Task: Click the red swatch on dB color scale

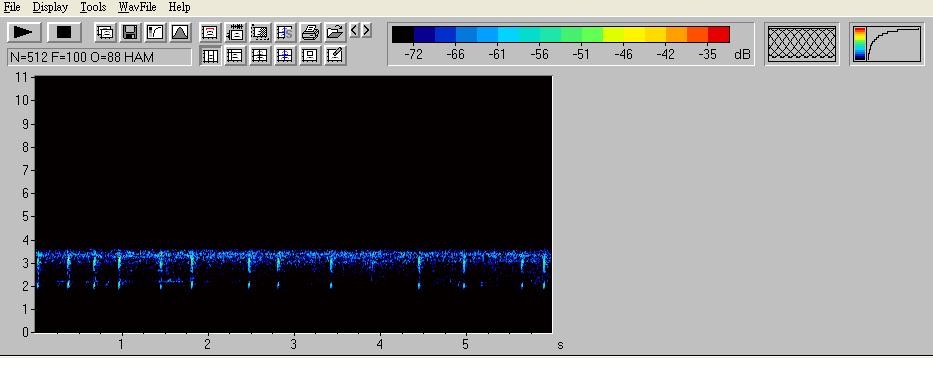Action: tap(719, 35)
